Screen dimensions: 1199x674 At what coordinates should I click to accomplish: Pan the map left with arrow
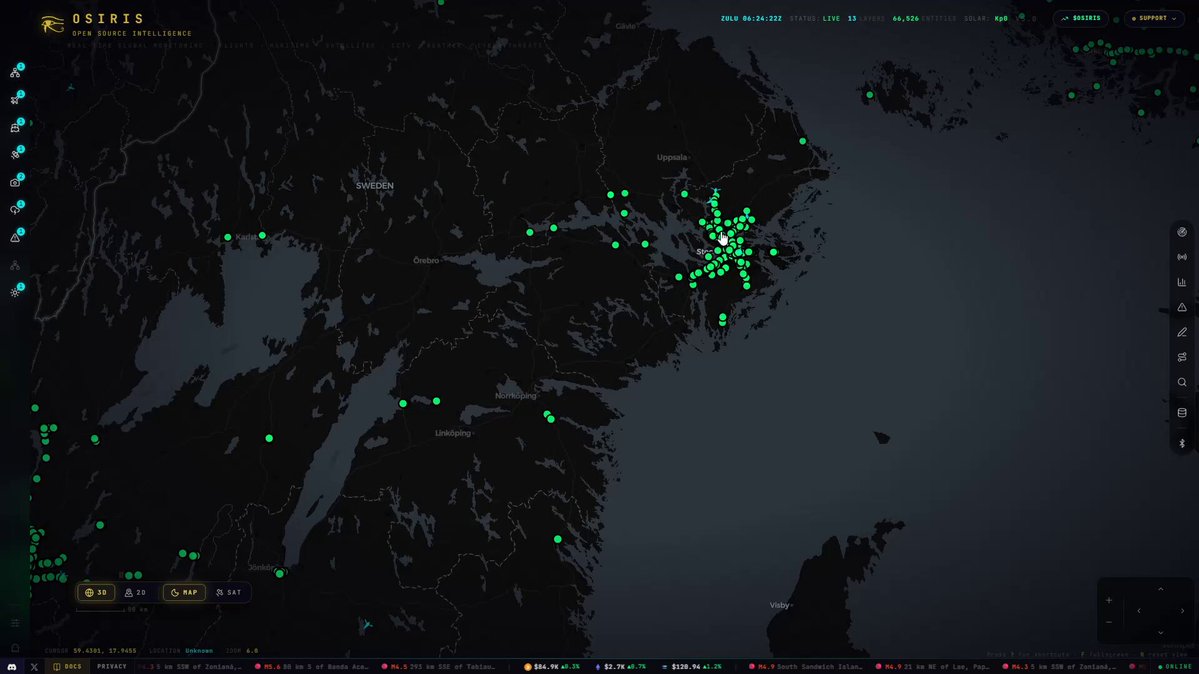[1139, 611]
